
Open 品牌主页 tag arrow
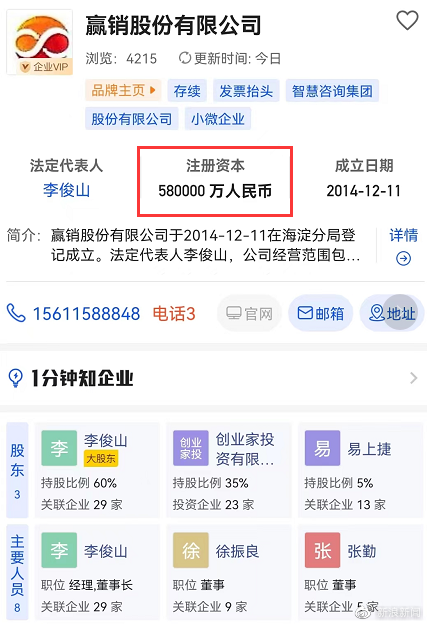point(123,90)
